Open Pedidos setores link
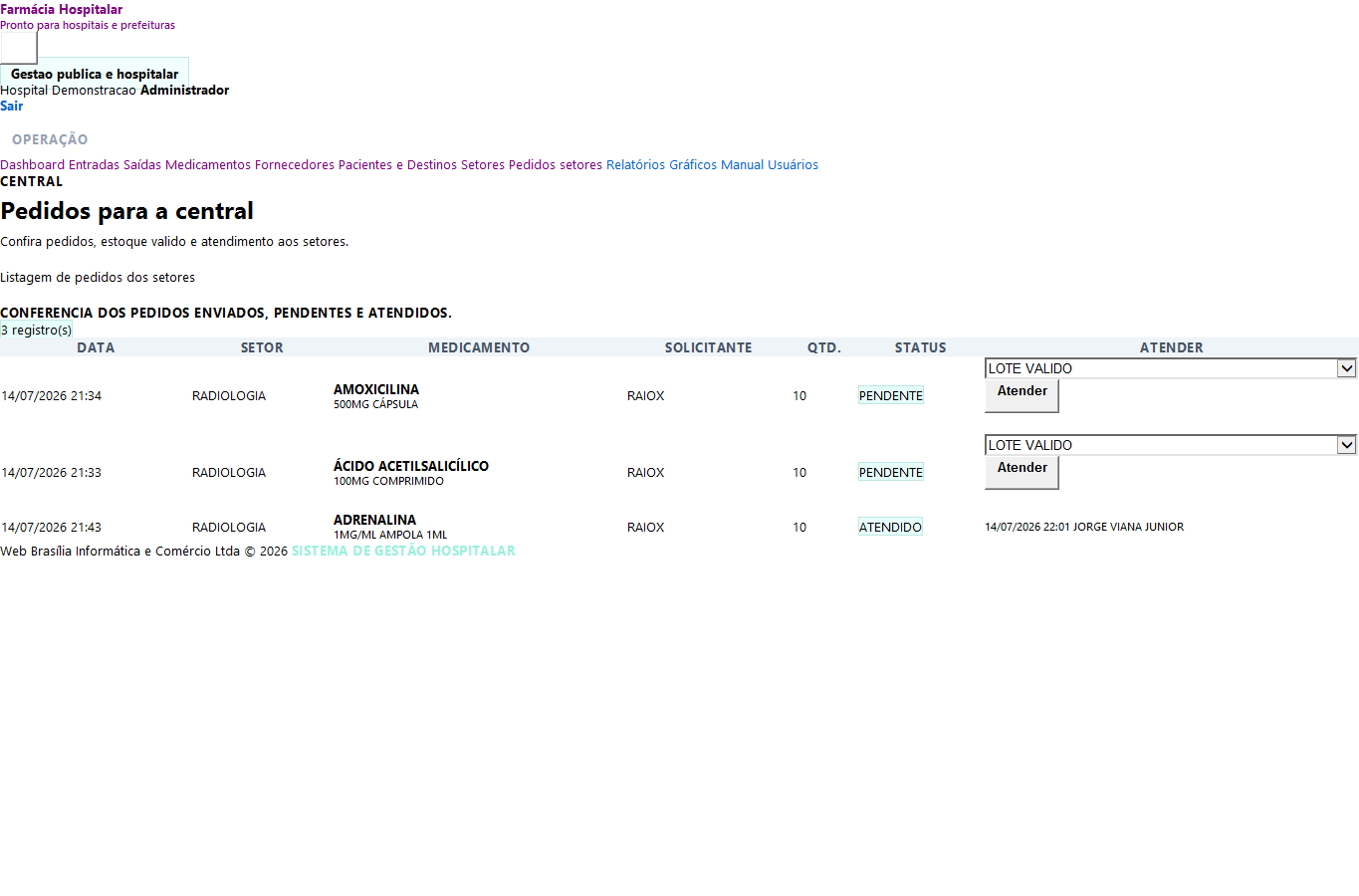 (556, 165)
